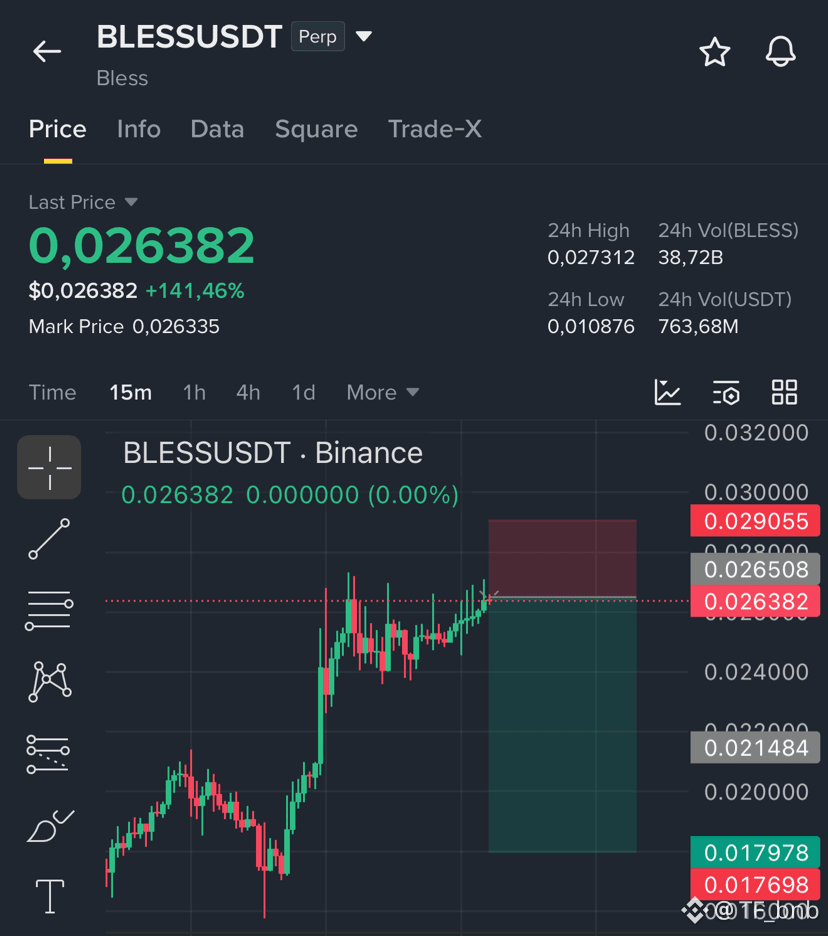Viewport: 828px width, 936px height.
Task: Select the 1d timeframe
Action: coord(303,392)
